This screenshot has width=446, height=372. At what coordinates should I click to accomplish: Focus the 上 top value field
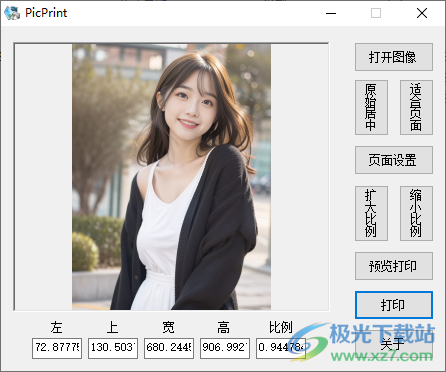[x=113, y=348]
